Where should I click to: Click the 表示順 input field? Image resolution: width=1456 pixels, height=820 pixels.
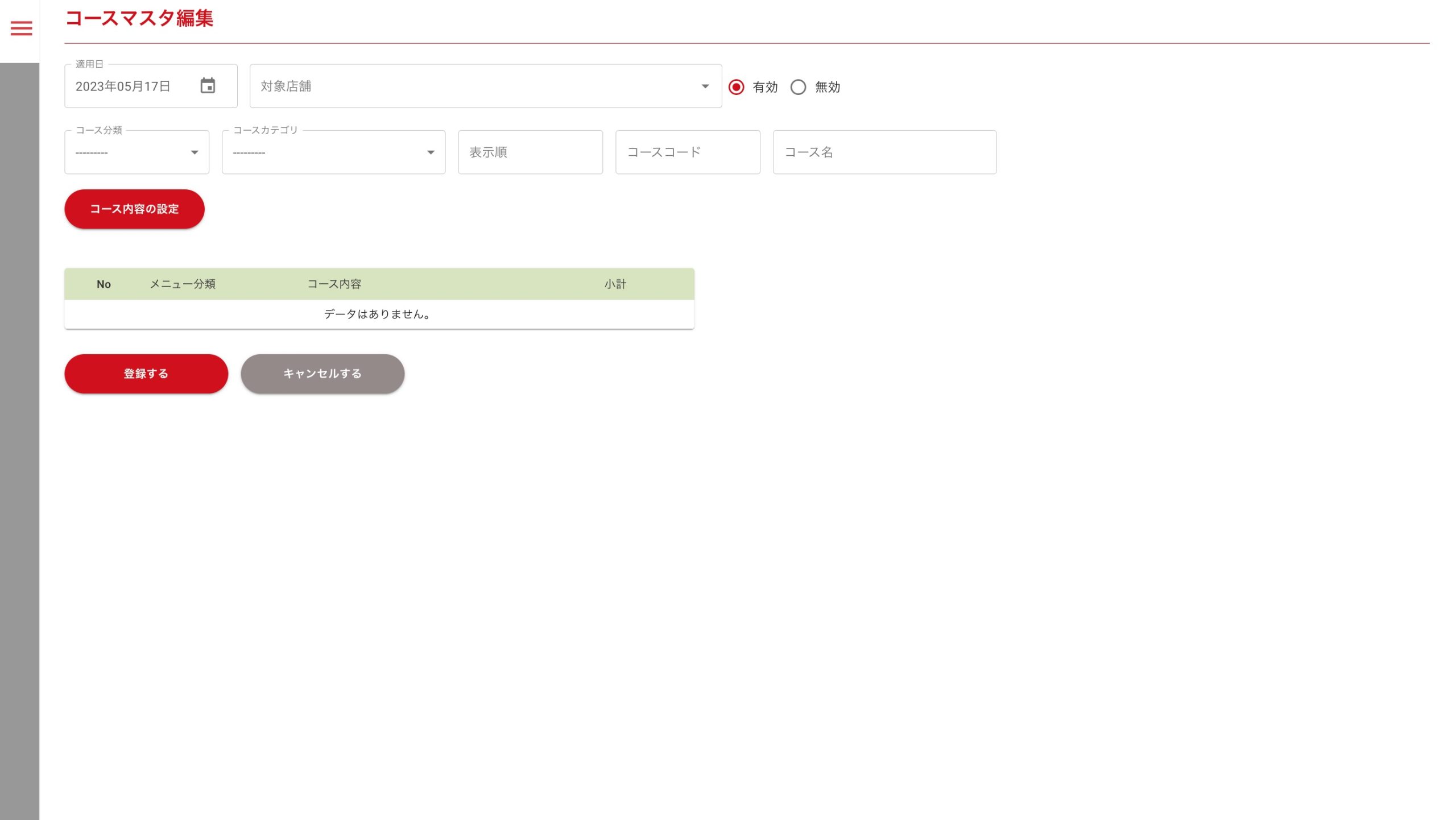click(530, 152)
